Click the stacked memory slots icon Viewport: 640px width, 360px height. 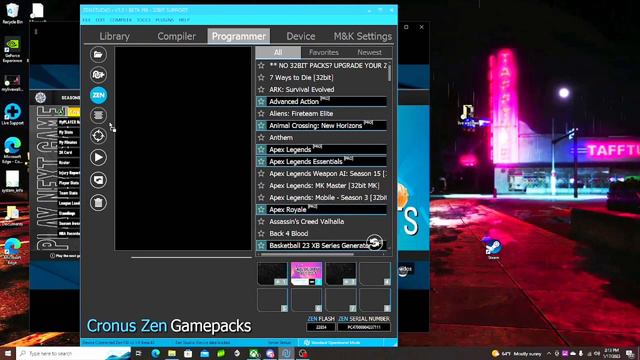[98, 116]
